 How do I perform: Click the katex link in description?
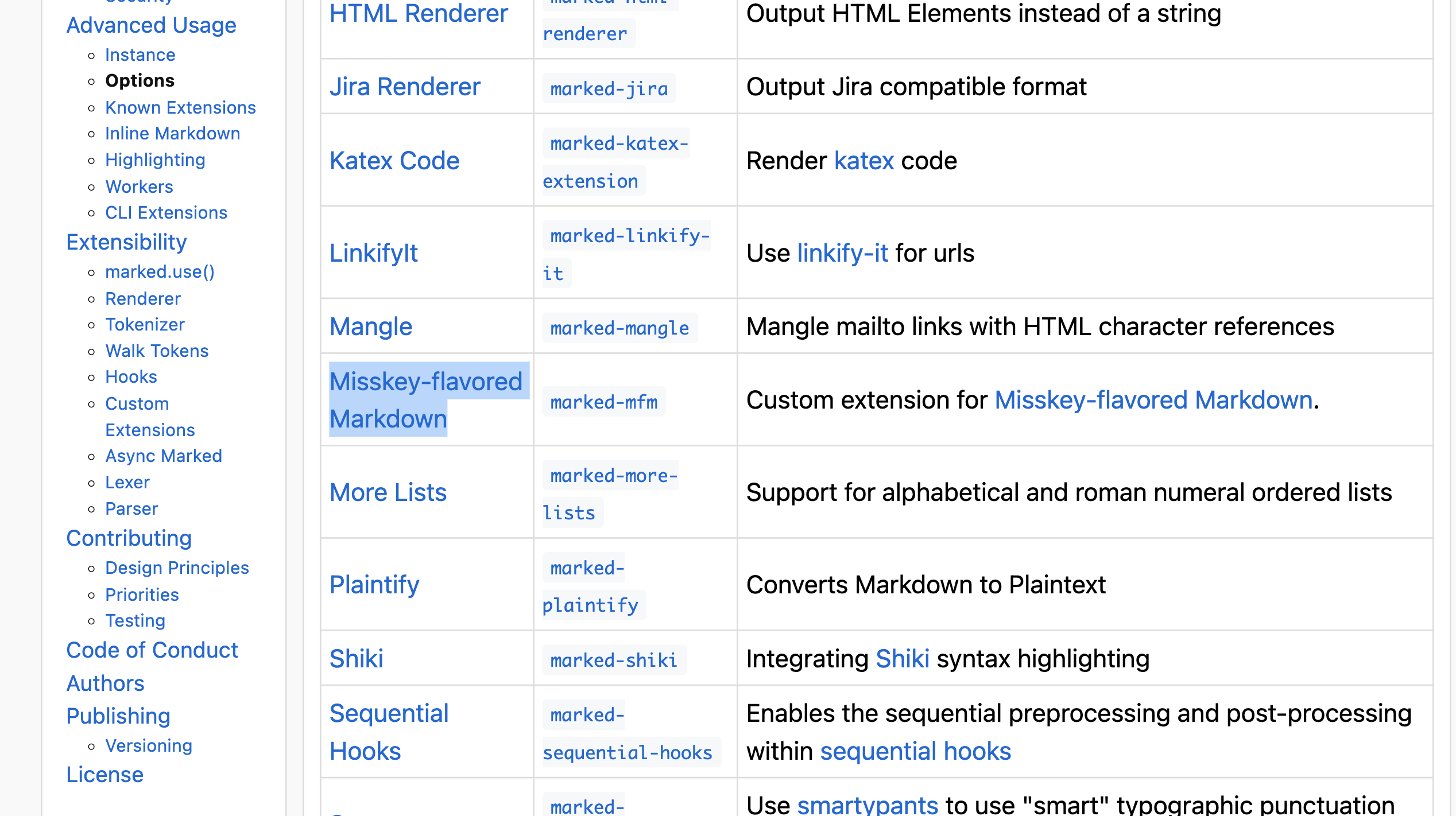click(x=864, y=161)
